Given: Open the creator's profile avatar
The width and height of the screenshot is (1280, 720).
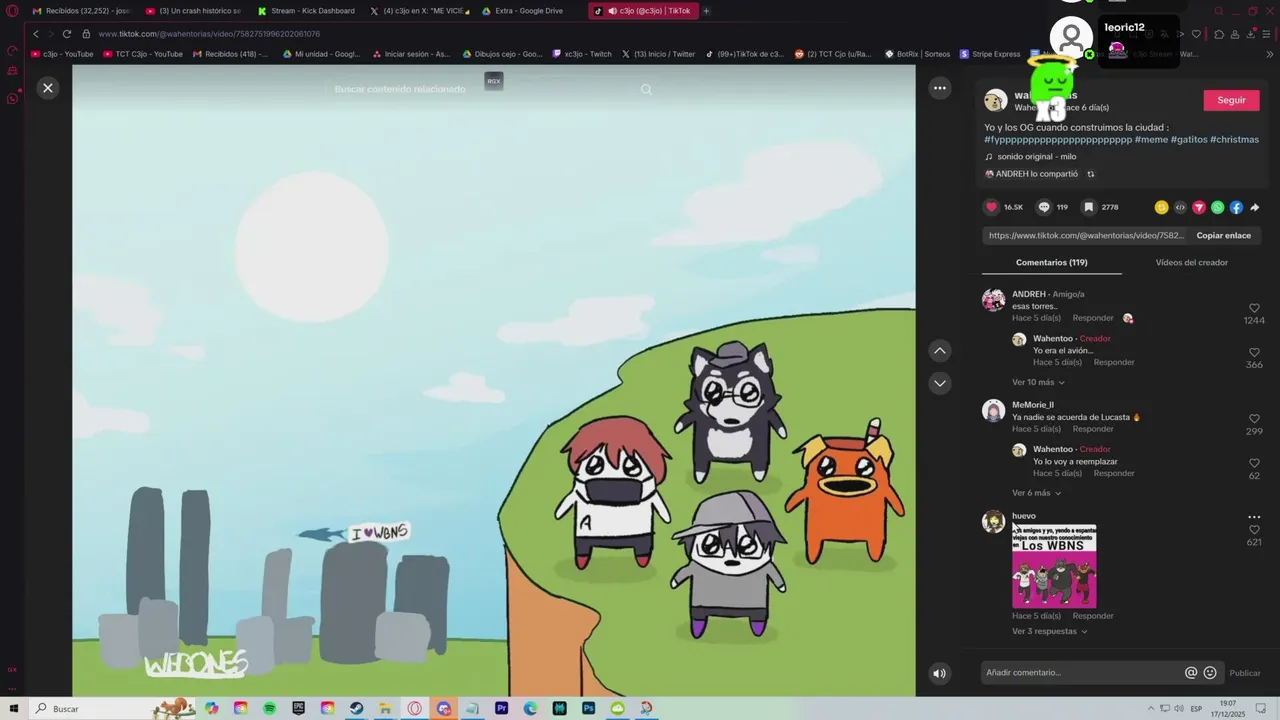Looking at the screenshot, I should 995,100.
